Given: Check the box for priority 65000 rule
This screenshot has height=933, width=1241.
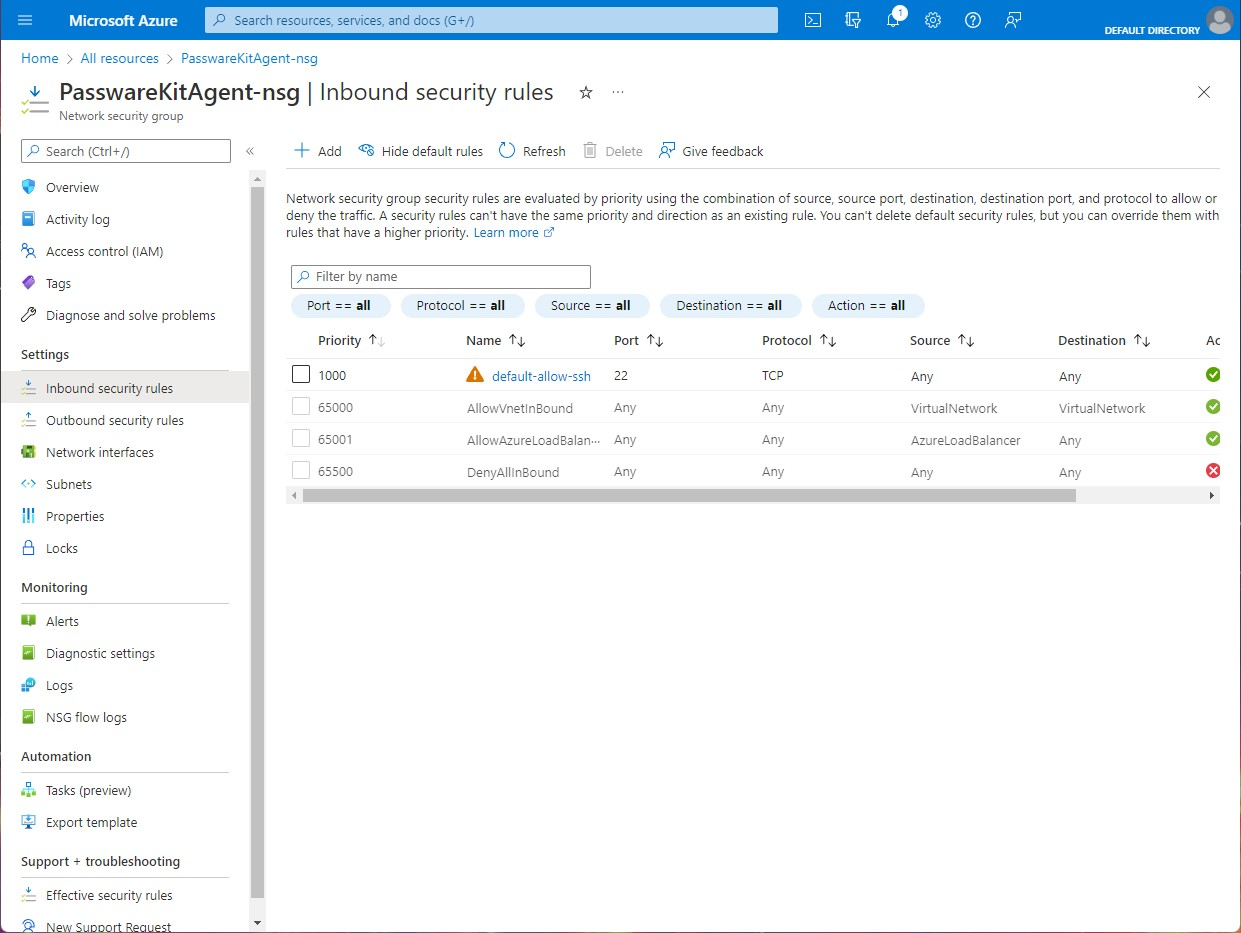Looking at the screenshot, I should tap(301, 407).
